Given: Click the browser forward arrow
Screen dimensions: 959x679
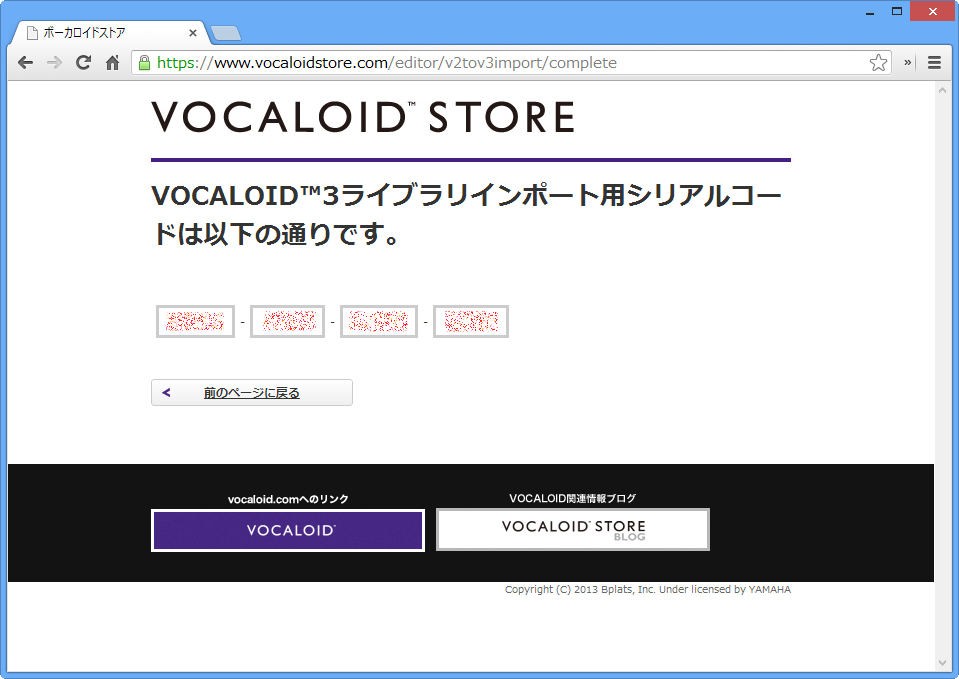Looking at the screenshot, I should point(54,62).
